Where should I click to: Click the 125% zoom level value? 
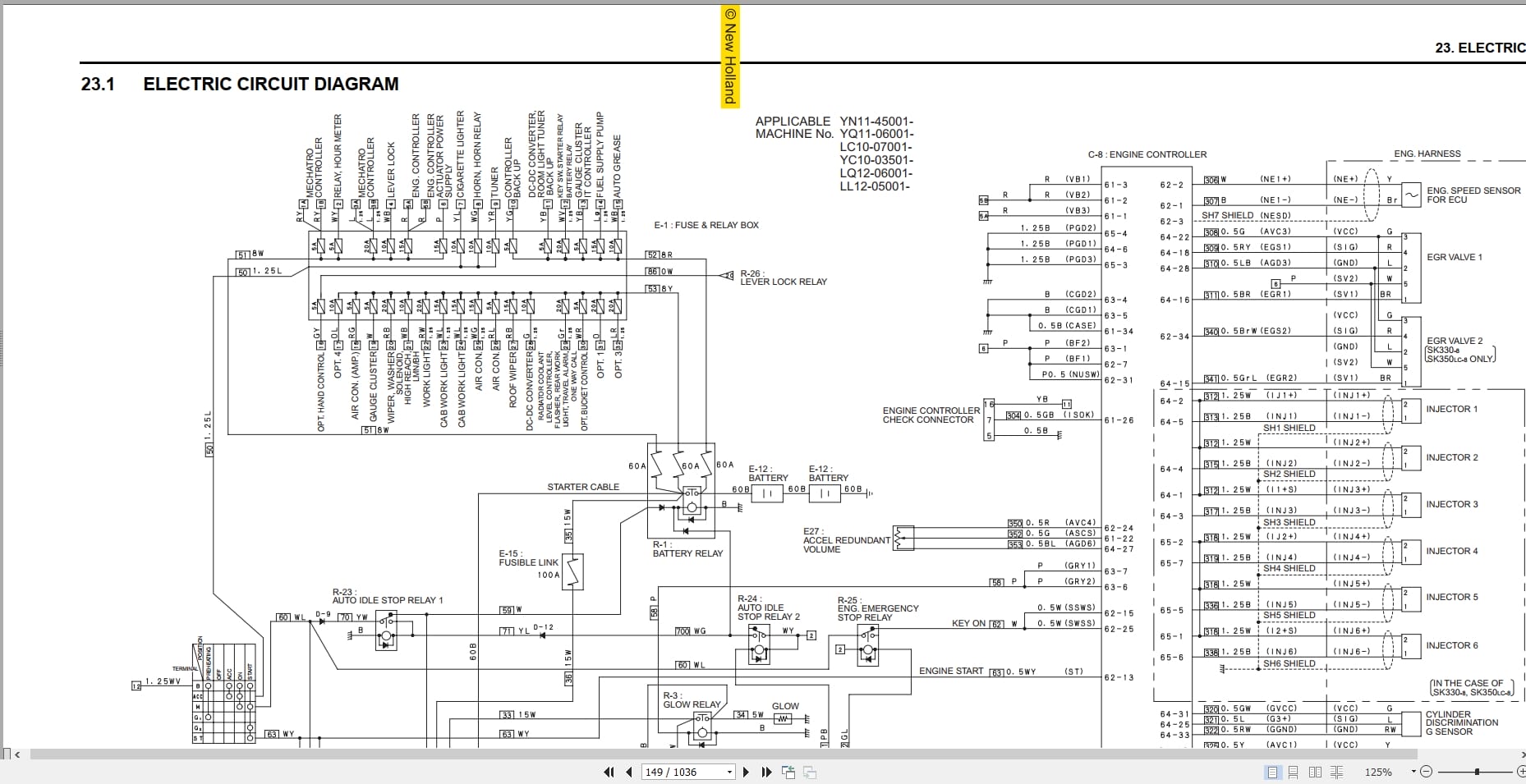tap(1378, 772)
